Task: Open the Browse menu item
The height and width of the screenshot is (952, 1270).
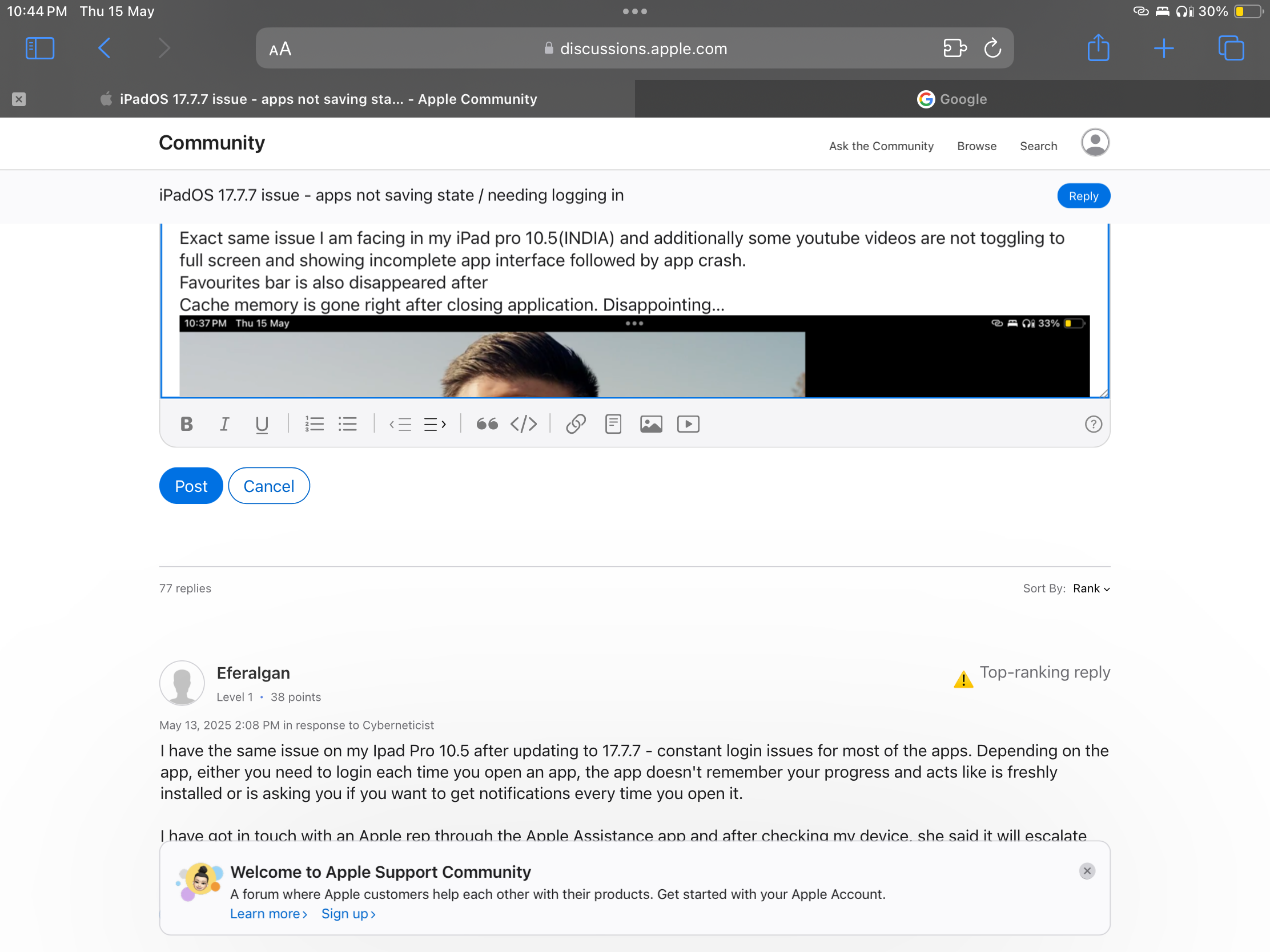Action: [x=976, y=146]
